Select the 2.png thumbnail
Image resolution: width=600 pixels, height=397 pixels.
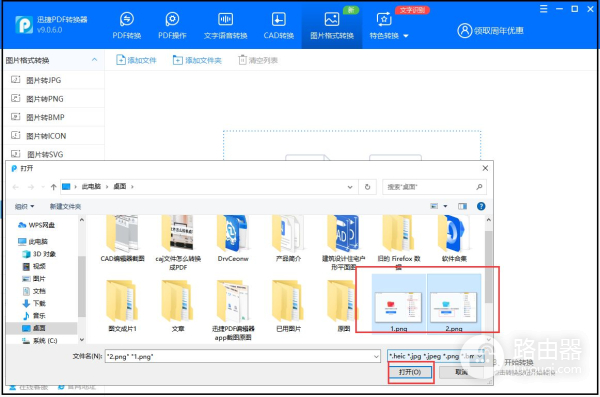pyautogui.click(x=454, y=304)
